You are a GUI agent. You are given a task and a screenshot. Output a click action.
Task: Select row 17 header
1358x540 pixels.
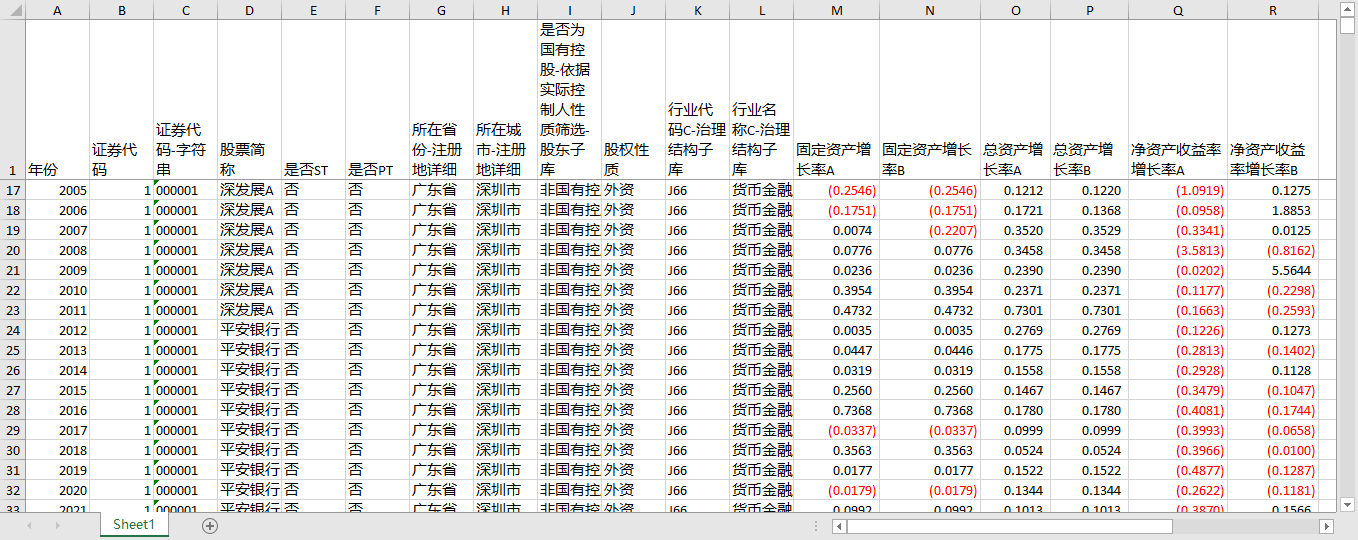(x=12, y=190)
